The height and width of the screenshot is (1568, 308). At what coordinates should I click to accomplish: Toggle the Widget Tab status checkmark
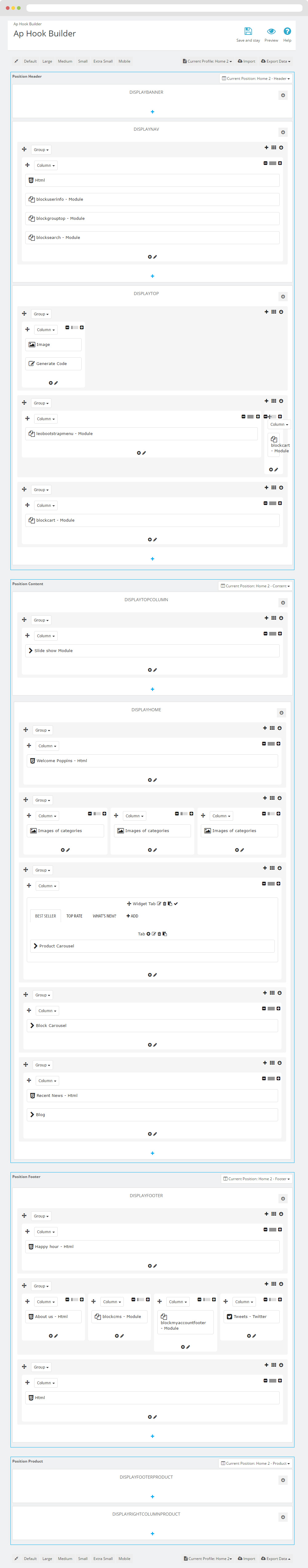[176, 903]
